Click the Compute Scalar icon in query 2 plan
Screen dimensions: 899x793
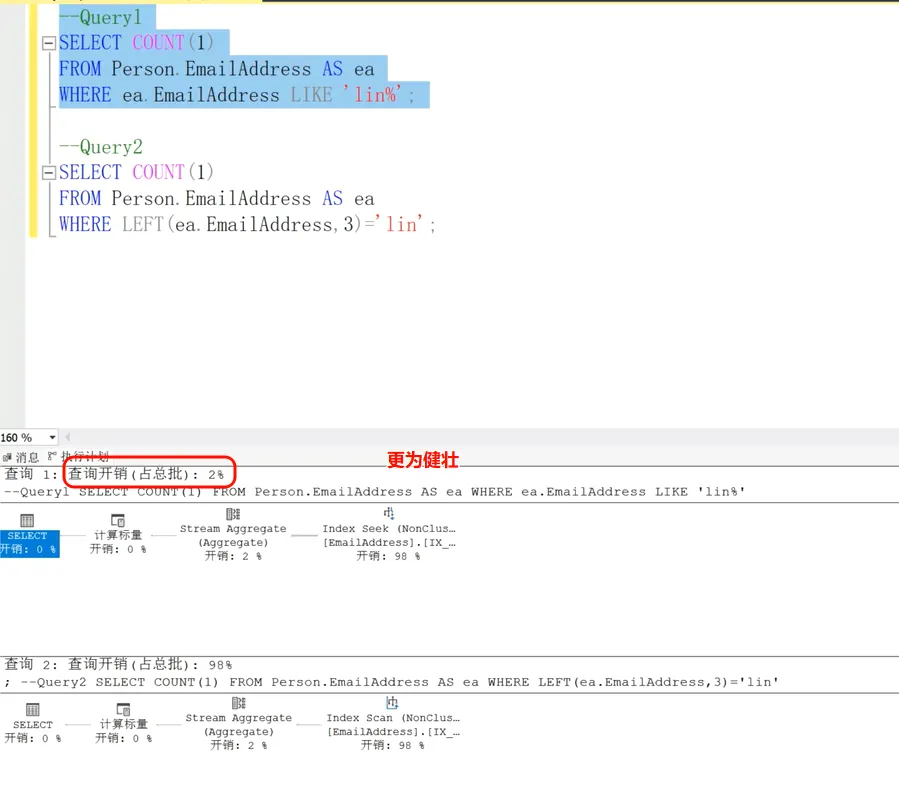(x=123, y=709)
